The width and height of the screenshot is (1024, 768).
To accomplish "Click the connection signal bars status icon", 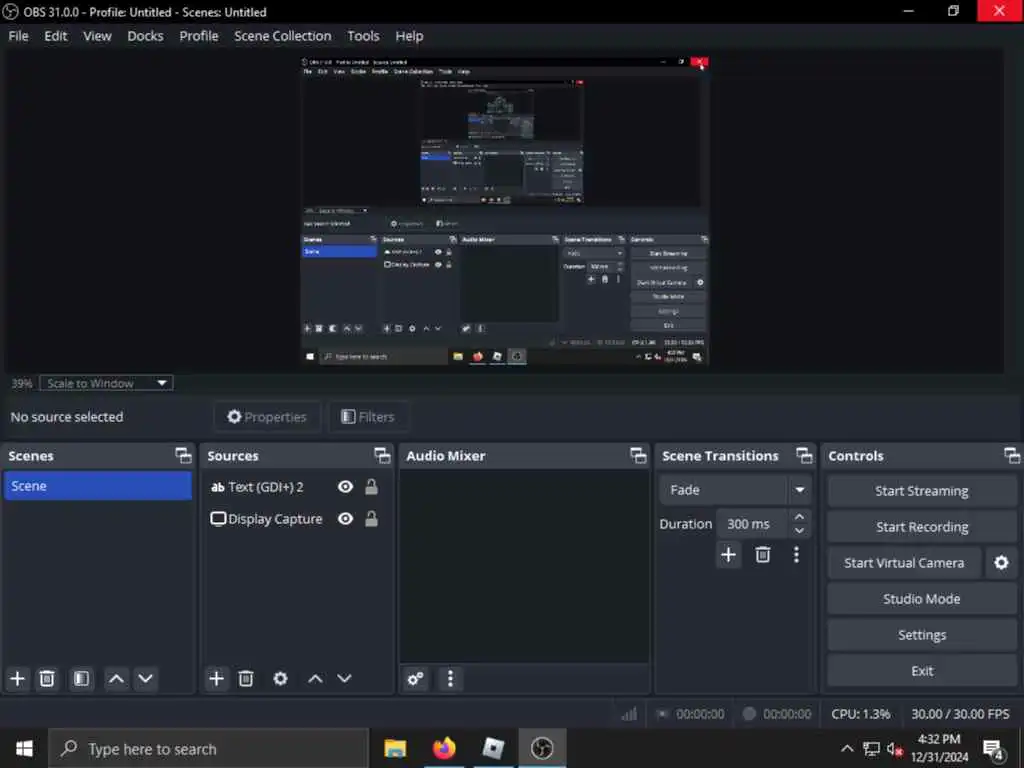I will [x=629, y=714].
